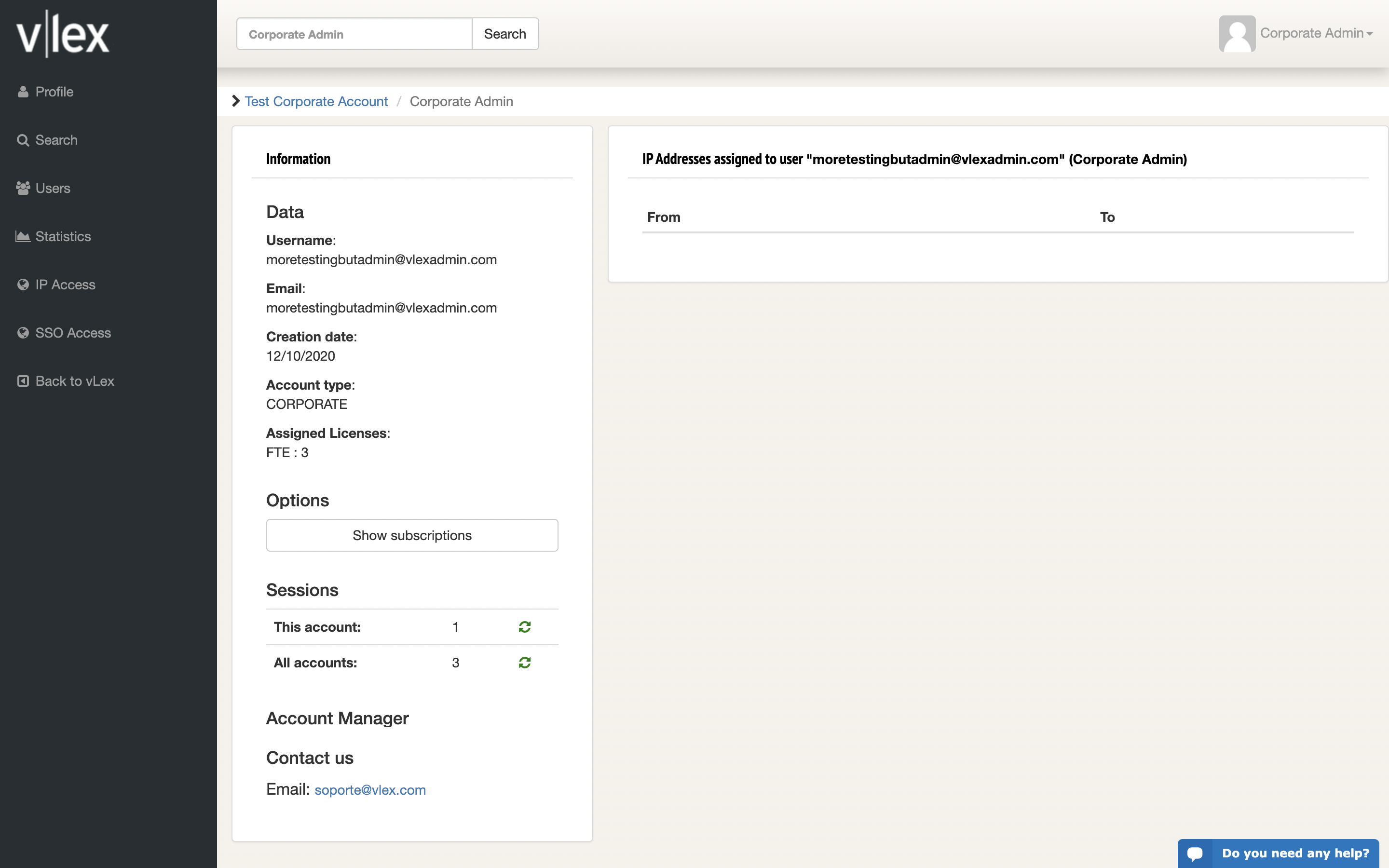Click the user avatar image
The image size is (1389, 868).
[1237, 34]
